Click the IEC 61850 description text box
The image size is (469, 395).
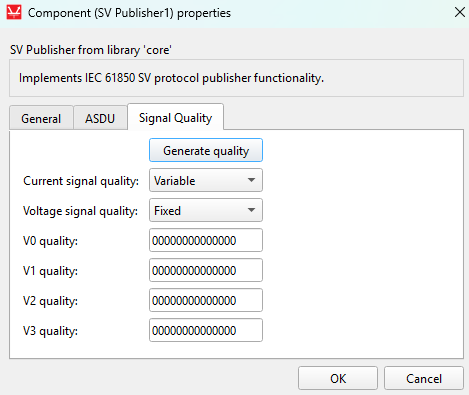click(236, 78)
